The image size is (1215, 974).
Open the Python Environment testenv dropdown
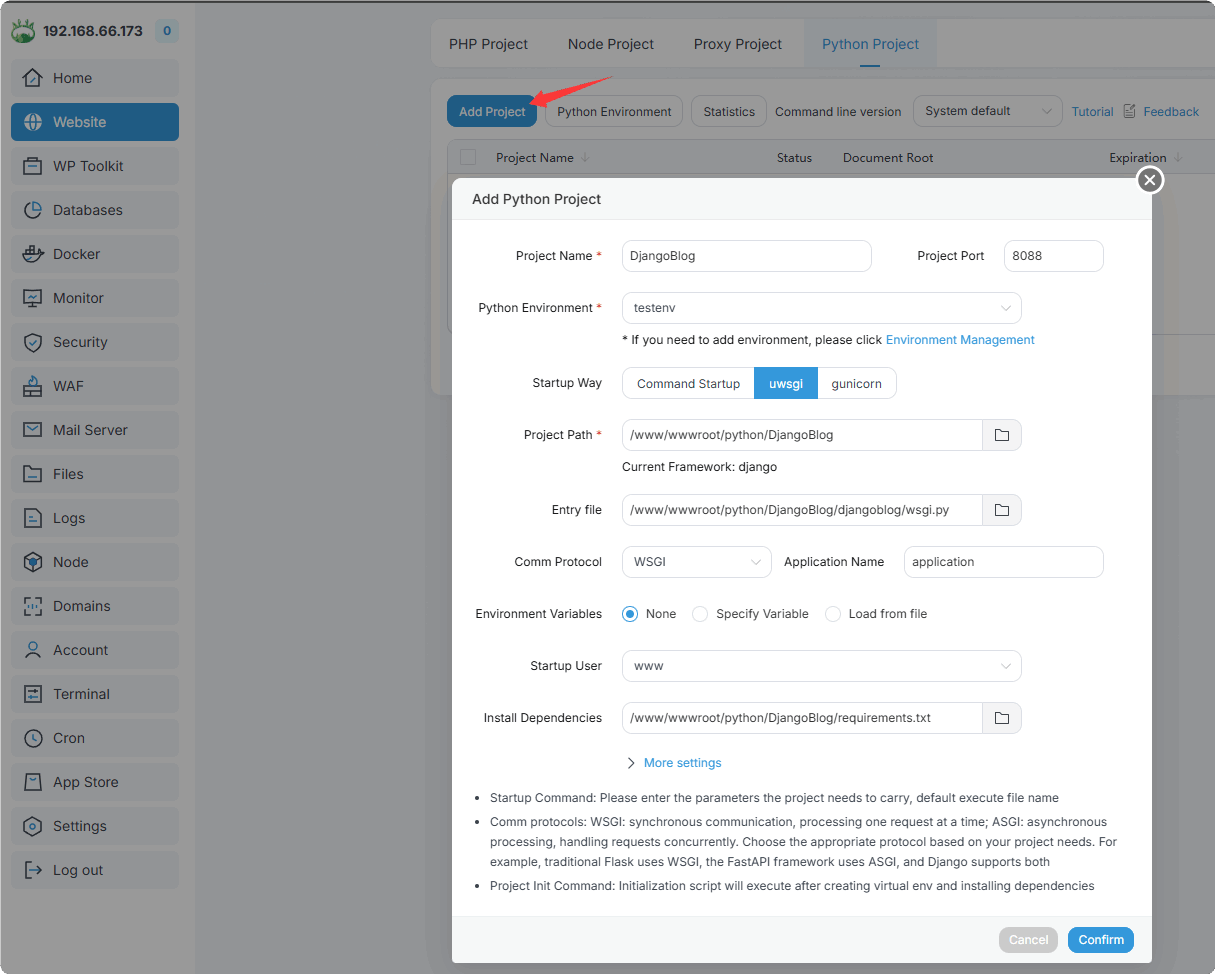coord(821,308)
